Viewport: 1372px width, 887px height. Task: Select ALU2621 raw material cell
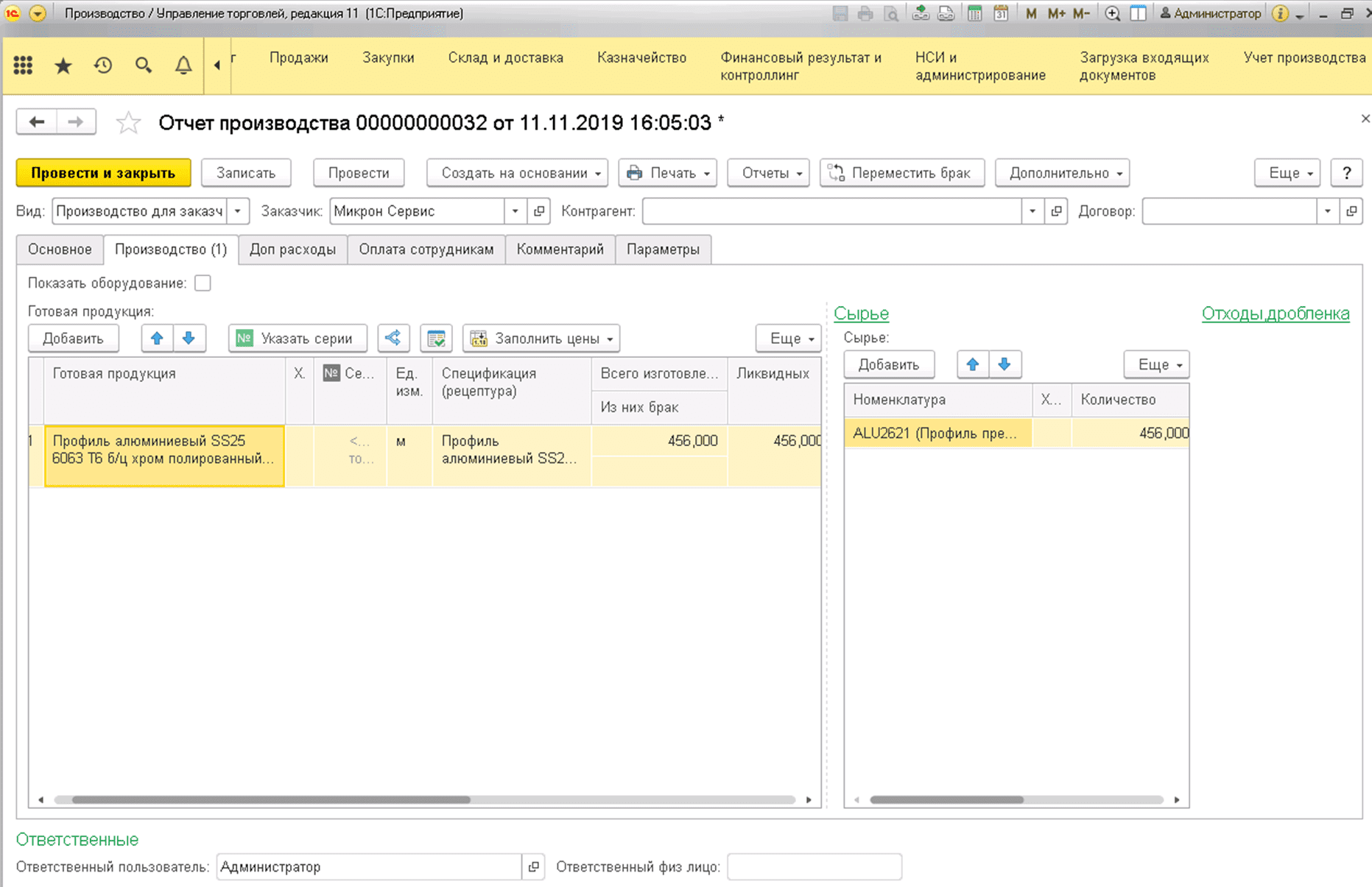pyautogui.click(x=938, y=434)
